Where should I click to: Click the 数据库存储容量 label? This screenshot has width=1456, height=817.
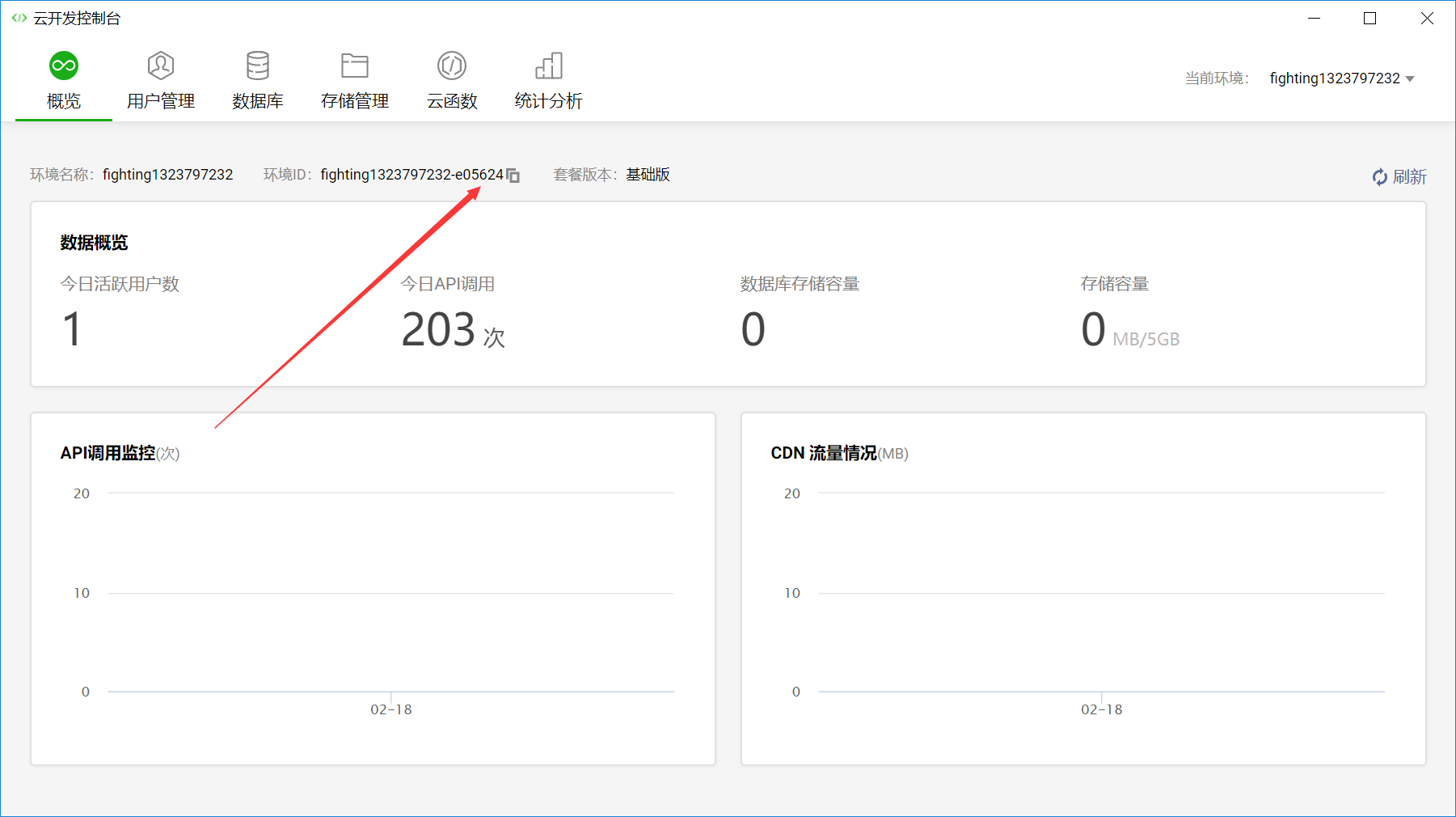[800, 284]
